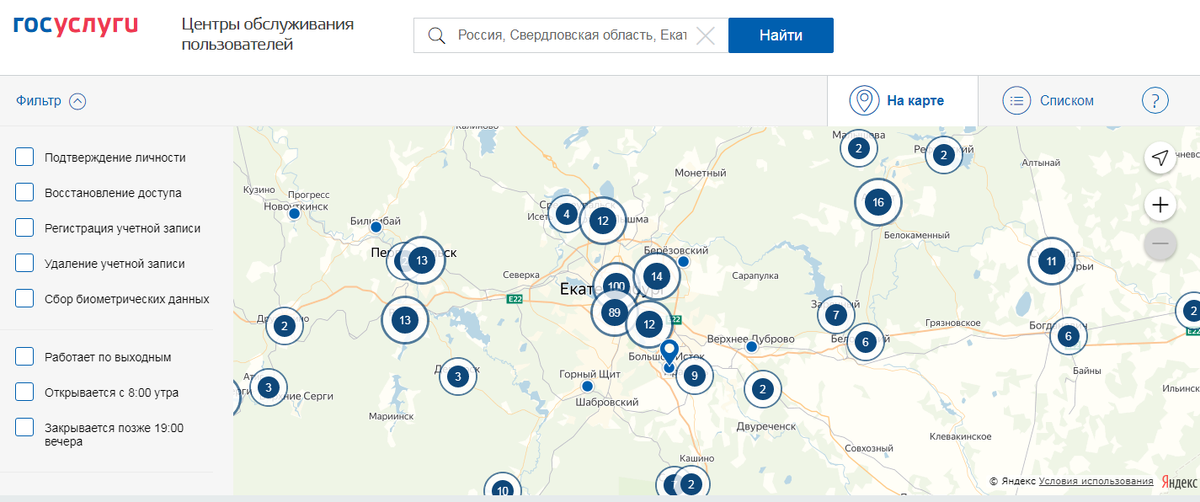The height and width of the screenshot is (502, 1200).
Task: Click the Сарапулка place label on map
Action: [x=755, y=274]
